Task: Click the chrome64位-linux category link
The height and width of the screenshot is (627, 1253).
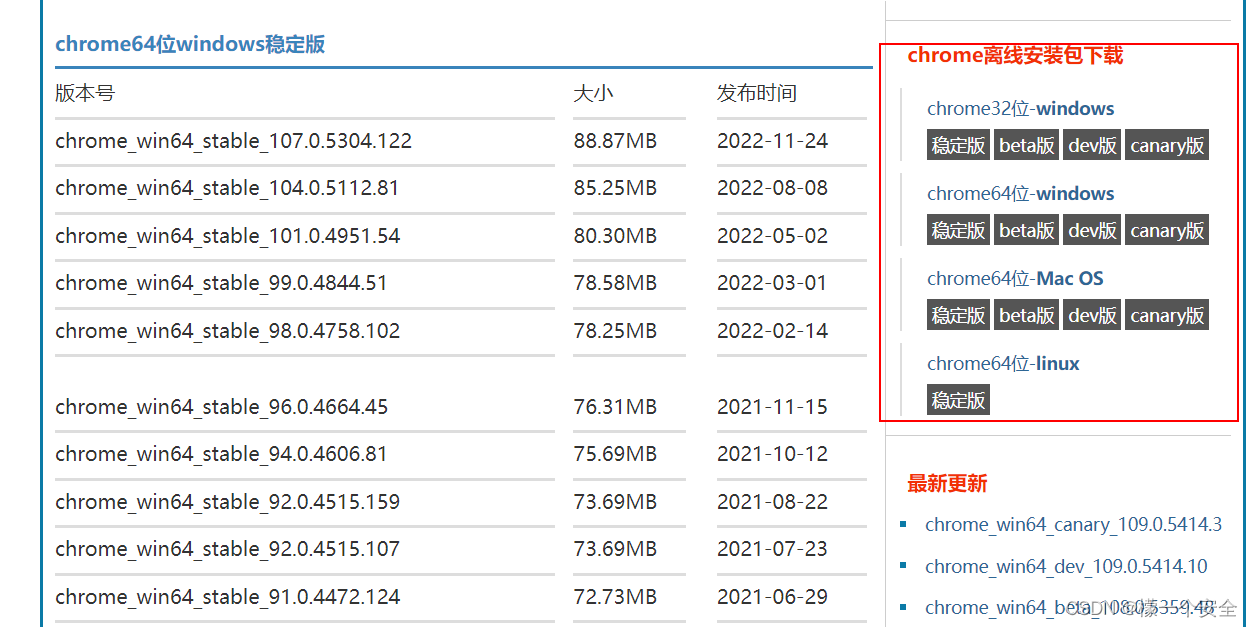Action: (1003, 364)
